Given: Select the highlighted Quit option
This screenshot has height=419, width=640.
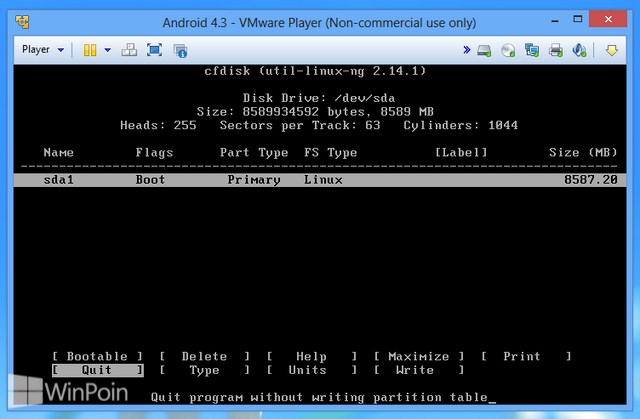Looking at the screenshot, I should [x=98, y=370].
